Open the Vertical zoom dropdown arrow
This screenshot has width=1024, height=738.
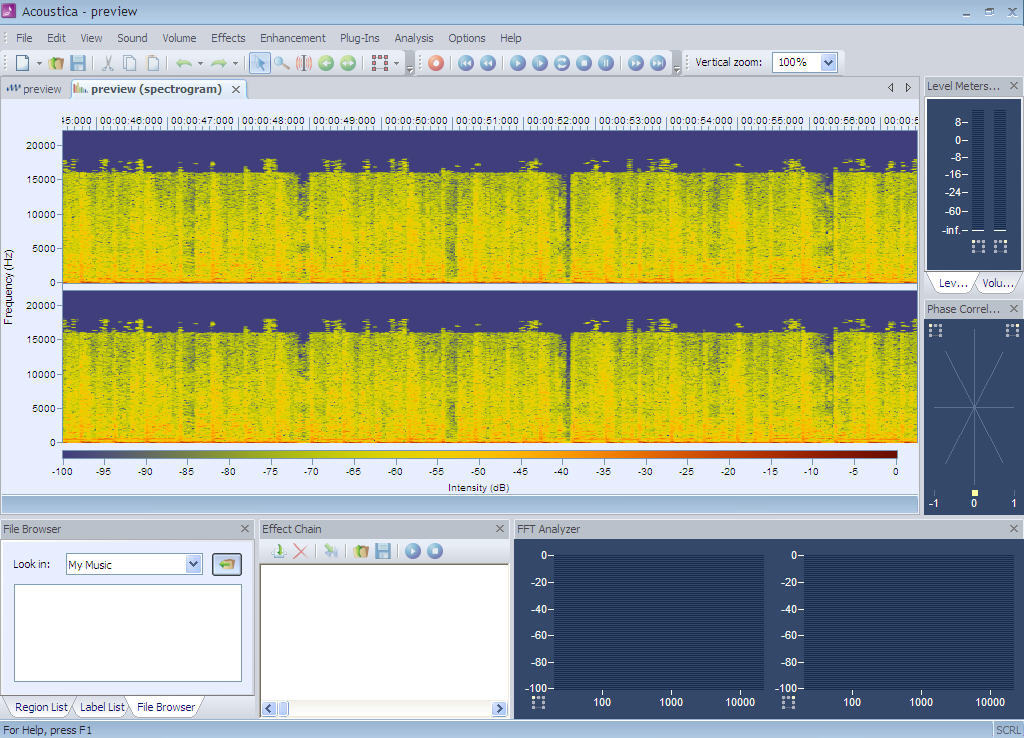(828, 63)
